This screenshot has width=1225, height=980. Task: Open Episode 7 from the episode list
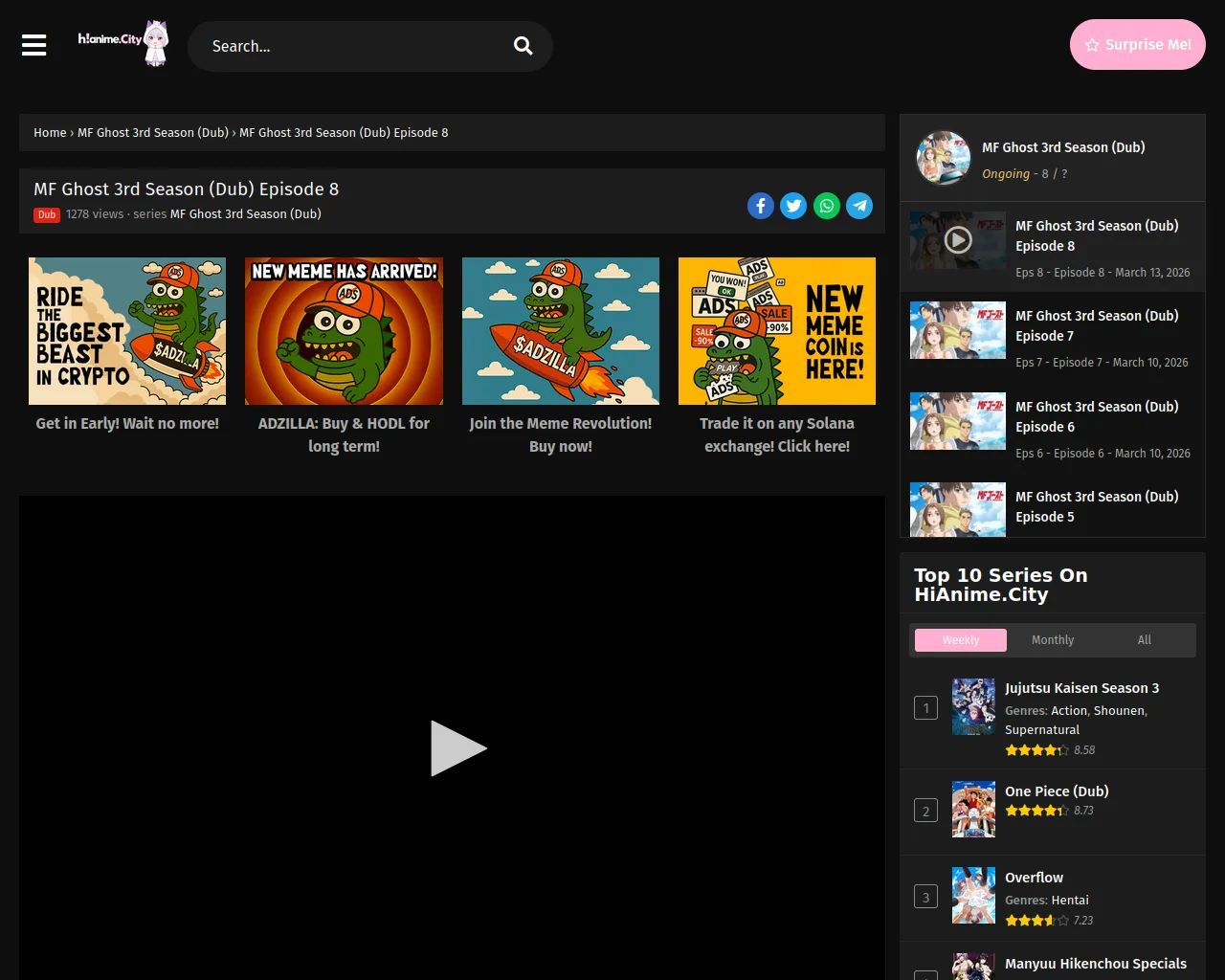[1097, 325]
